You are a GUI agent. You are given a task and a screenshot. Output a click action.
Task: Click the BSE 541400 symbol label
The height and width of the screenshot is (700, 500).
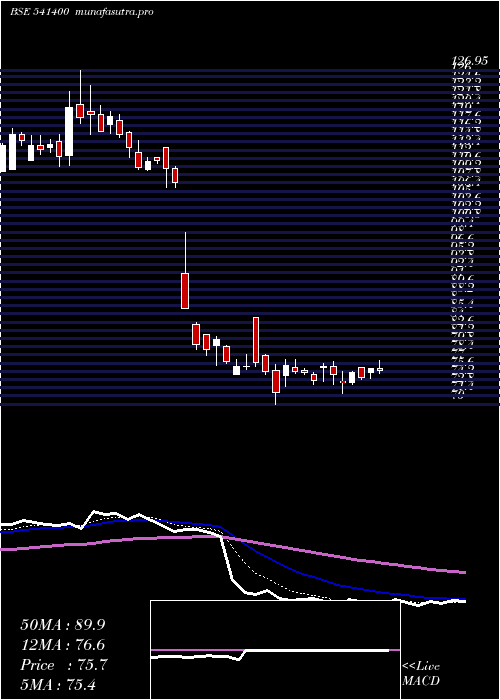click(39, 12)
